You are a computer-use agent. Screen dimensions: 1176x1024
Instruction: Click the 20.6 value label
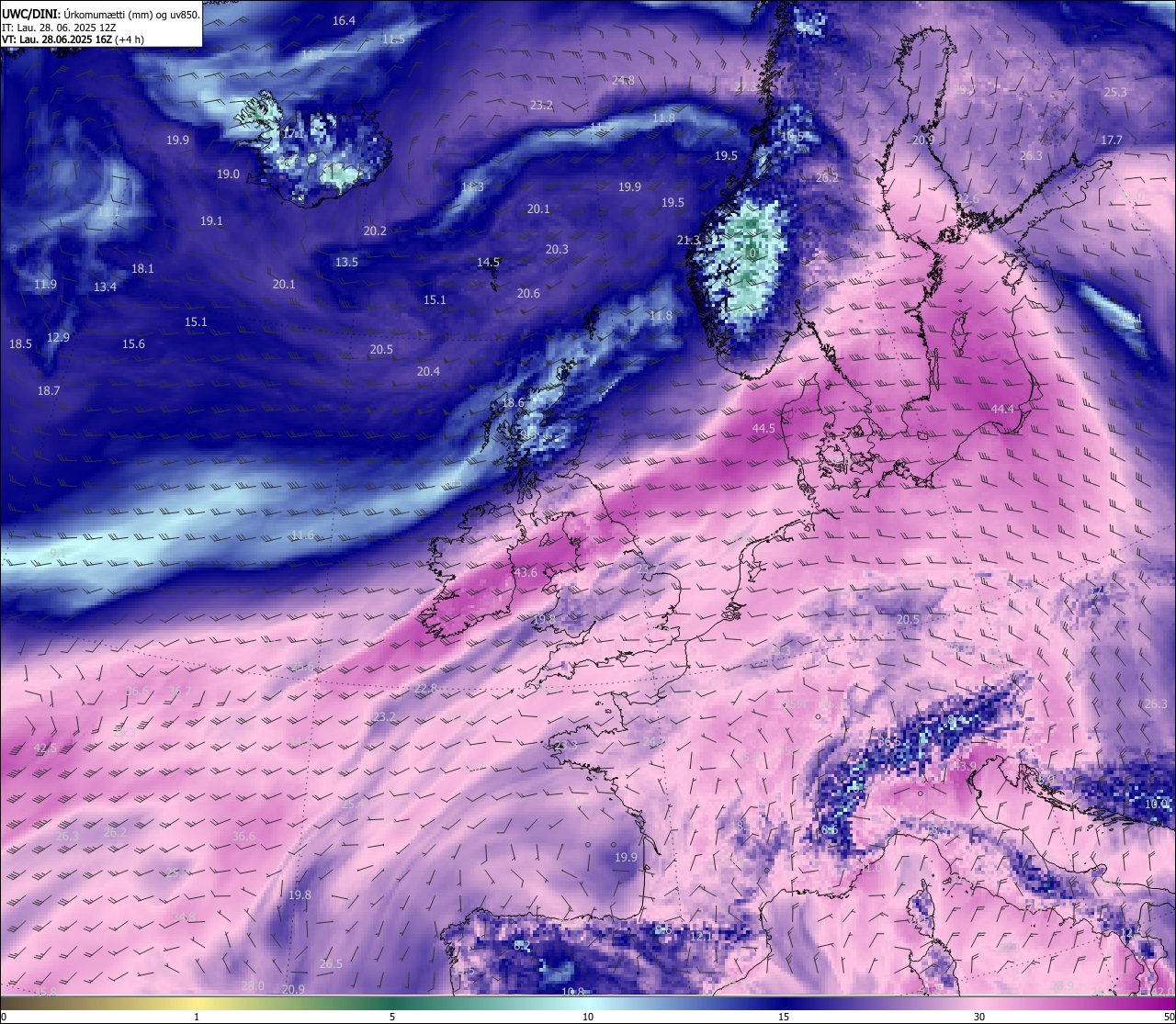528,293
